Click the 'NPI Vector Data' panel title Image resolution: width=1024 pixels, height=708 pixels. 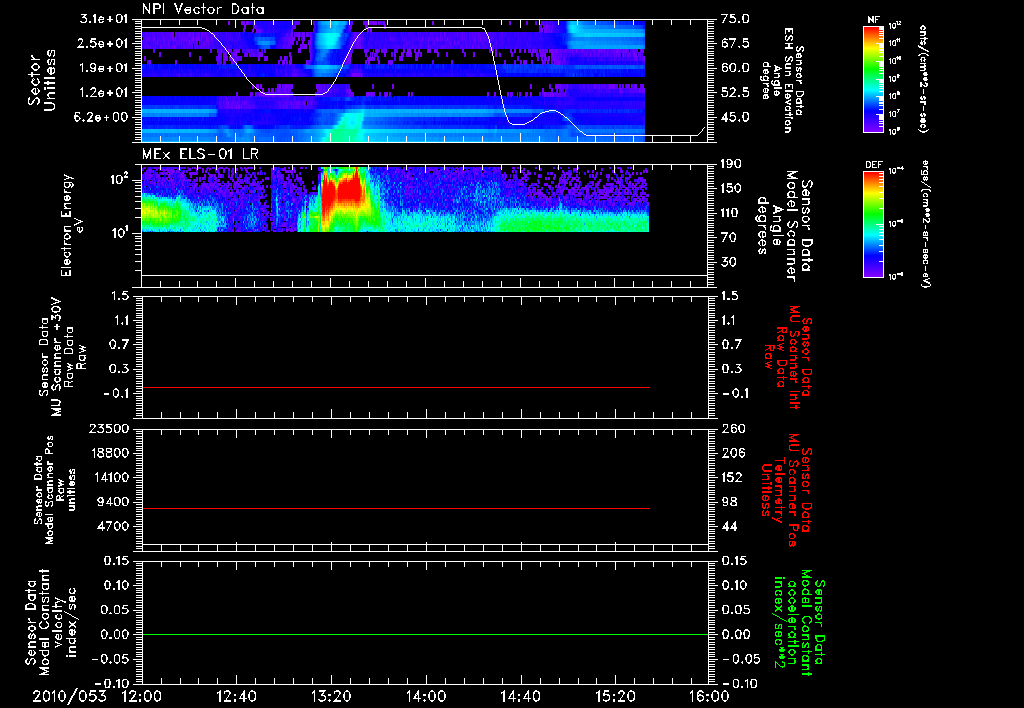(203, 9)
